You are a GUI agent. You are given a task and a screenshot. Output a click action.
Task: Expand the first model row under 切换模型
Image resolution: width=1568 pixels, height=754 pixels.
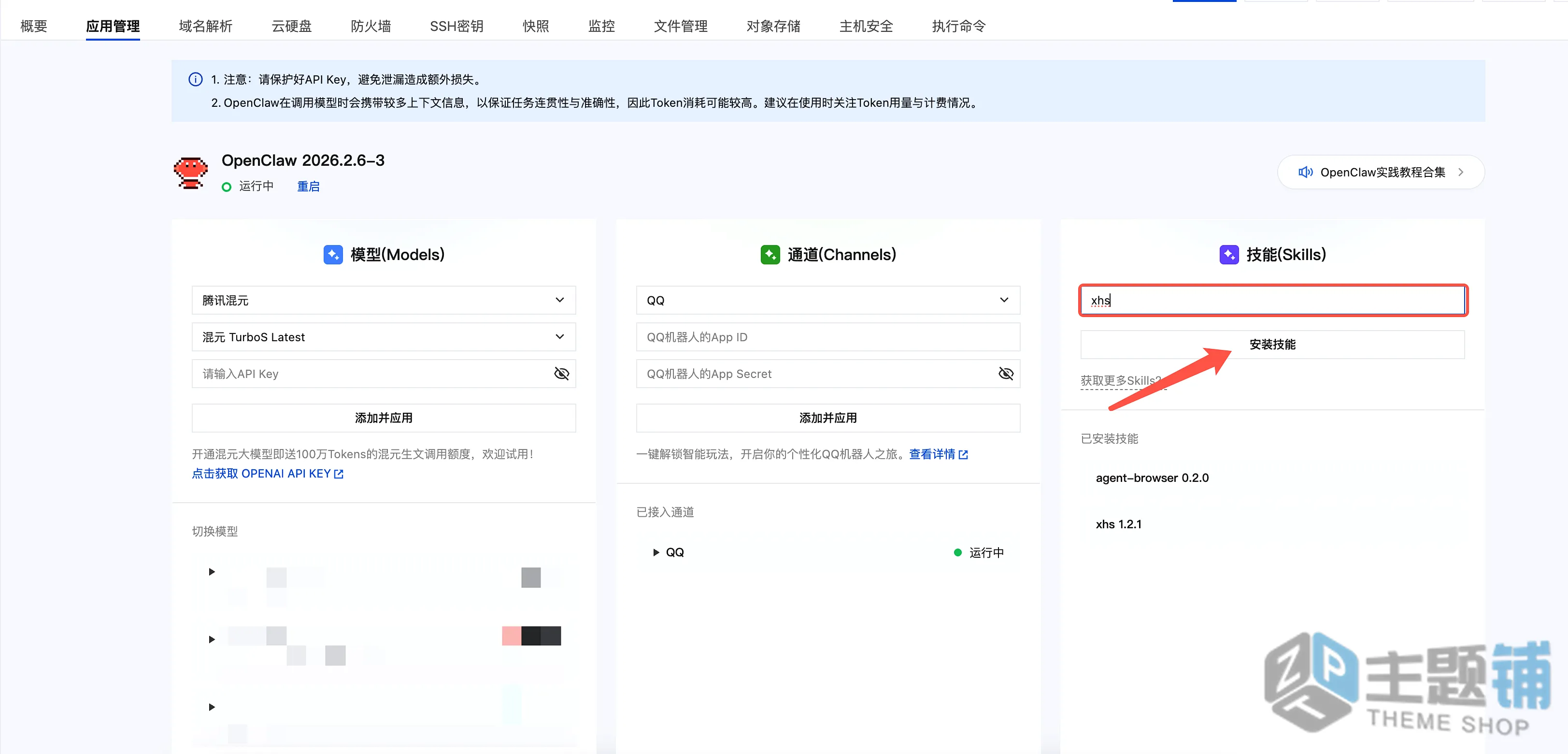click(212, 572)
